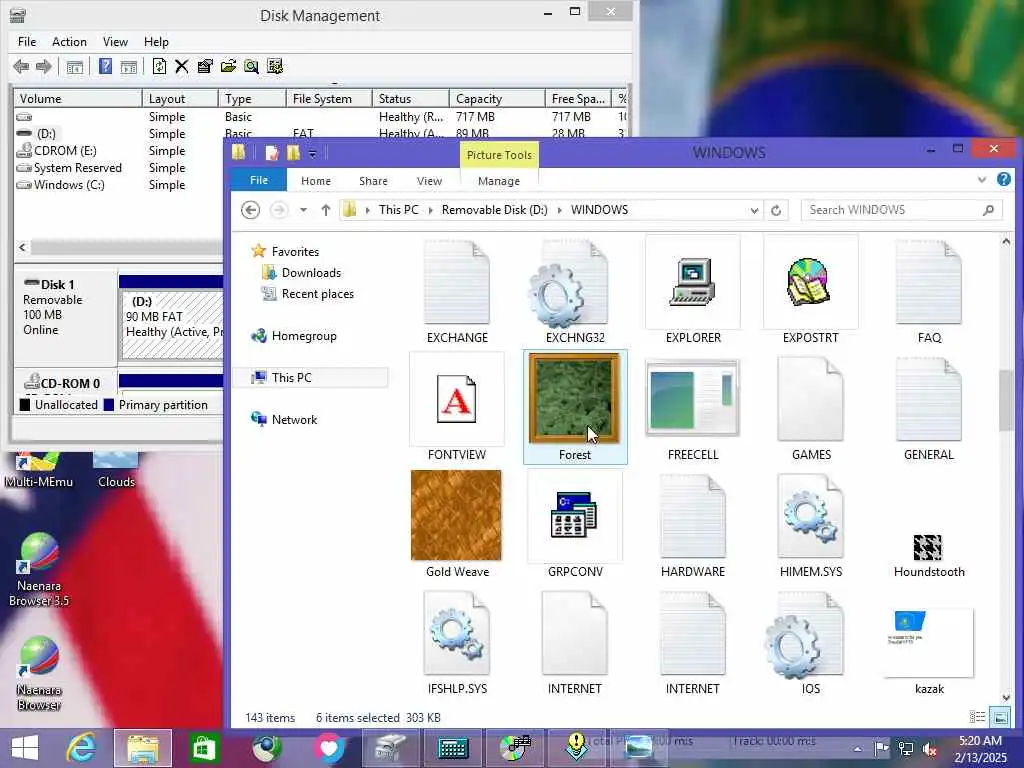Select the EXCHANGE text file
1024x768 pixels.
[x=456, y=291]
